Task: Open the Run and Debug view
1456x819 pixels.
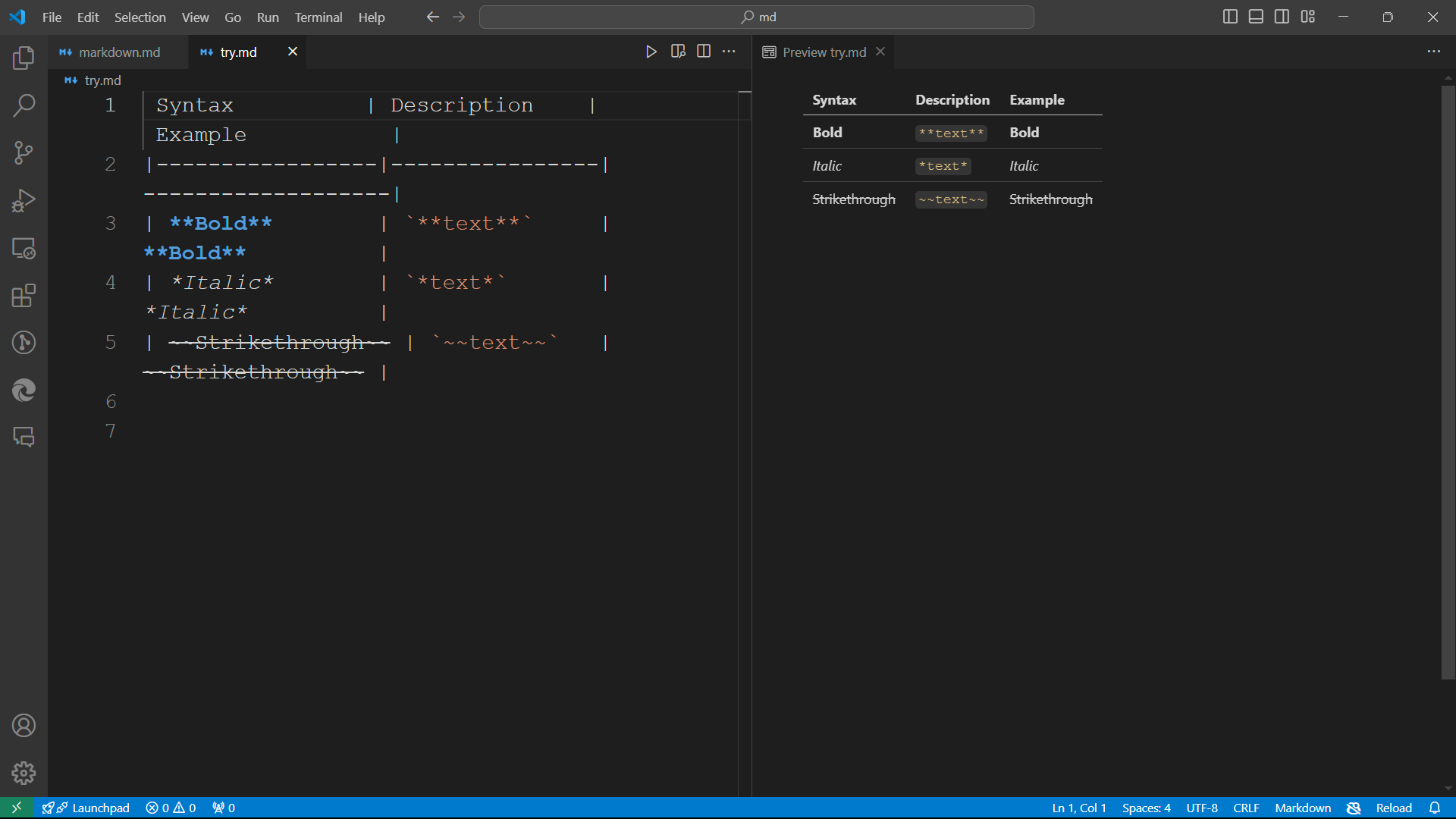Action: tap(24, 200)
